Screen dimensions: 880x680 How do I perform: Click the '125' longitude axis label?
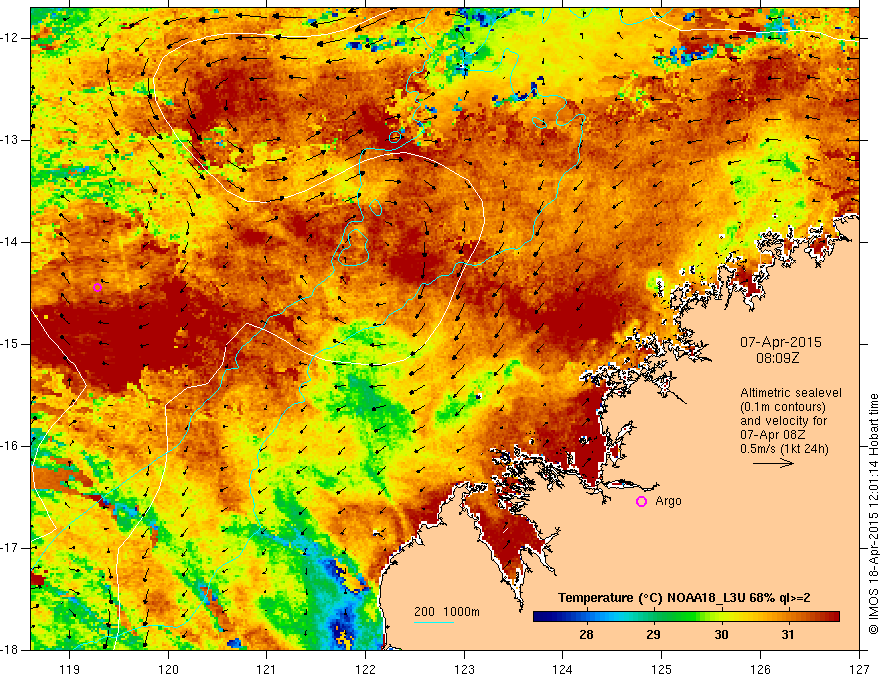click(662, 669)
